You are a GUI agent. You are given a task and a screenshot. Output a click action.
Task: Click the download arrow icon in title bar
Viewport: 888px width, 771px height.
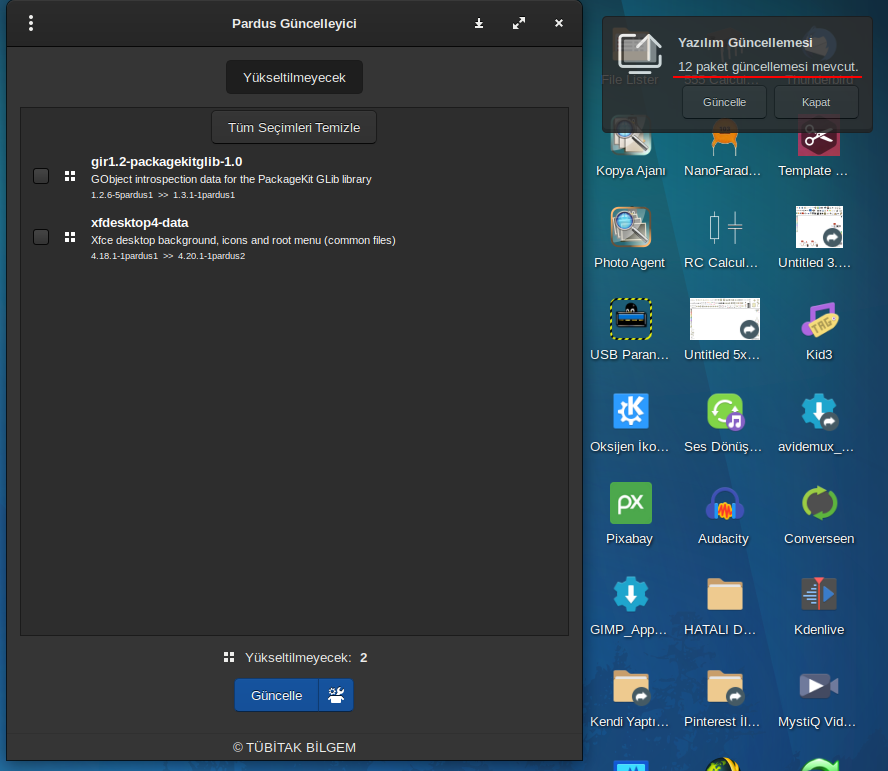(x=479, y=23)
